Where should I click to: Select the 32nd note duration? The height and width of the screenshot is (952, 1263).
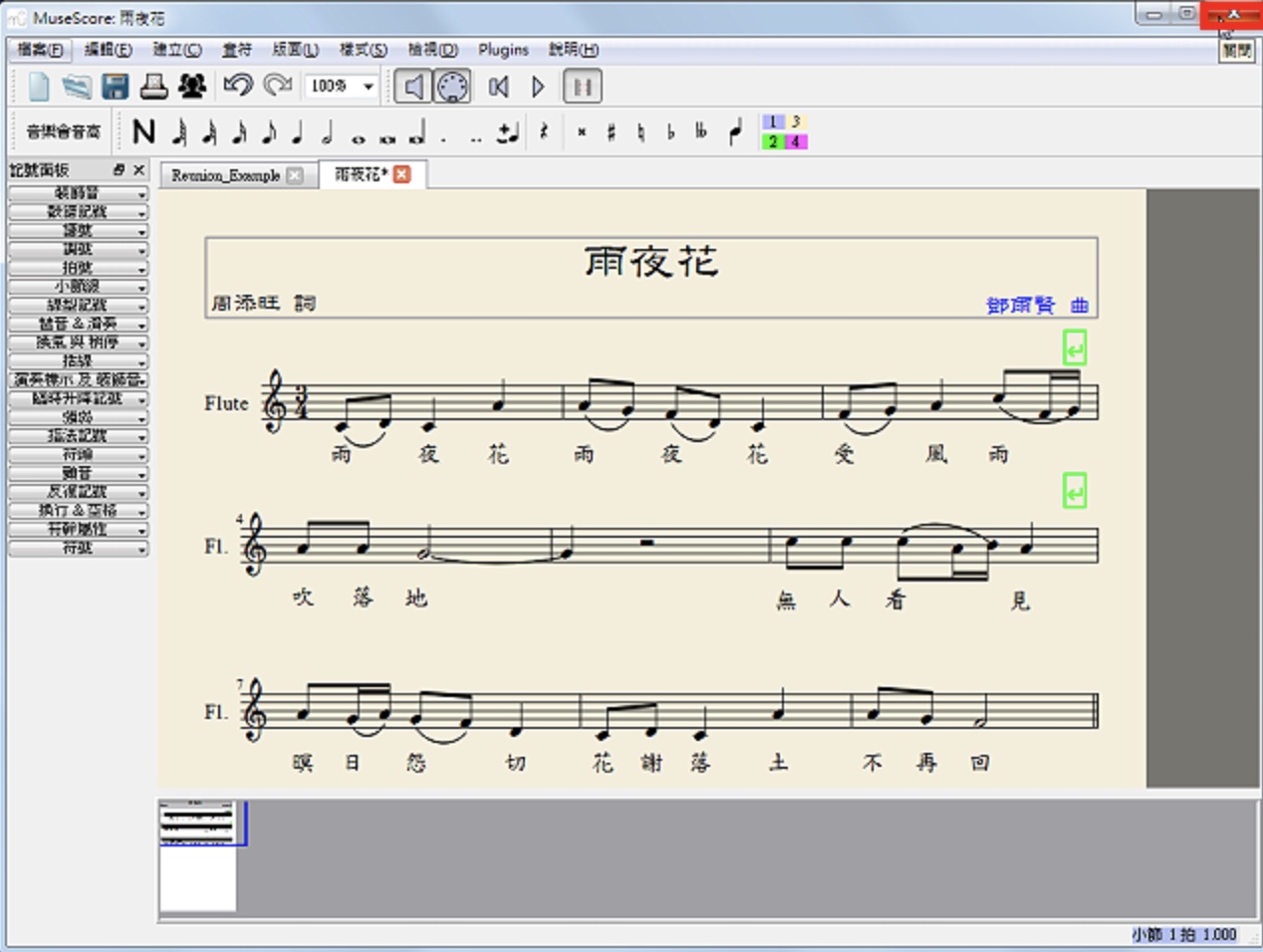209,131
